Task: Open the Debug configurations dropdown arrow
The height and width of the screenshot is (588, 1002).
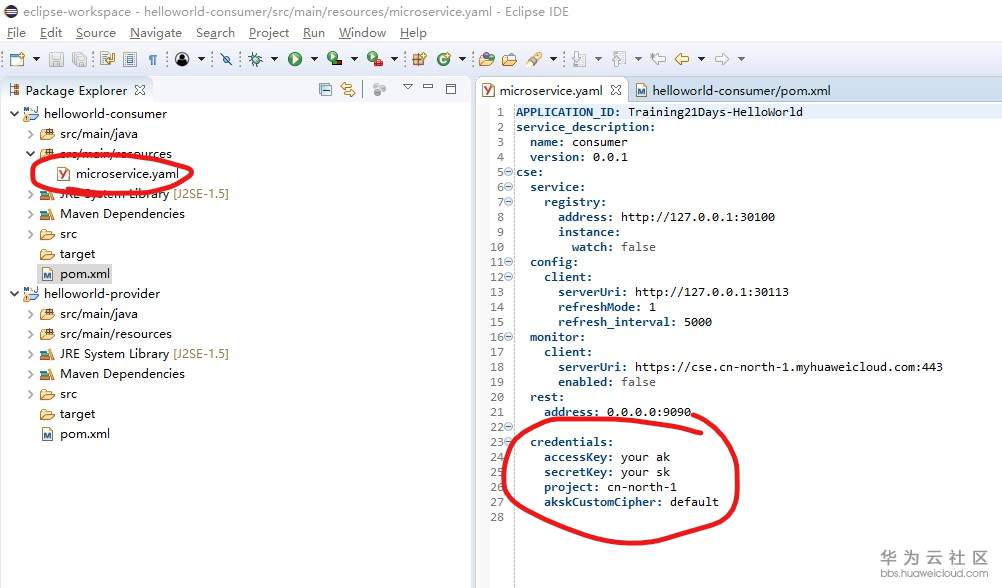Action: (274, 59)
